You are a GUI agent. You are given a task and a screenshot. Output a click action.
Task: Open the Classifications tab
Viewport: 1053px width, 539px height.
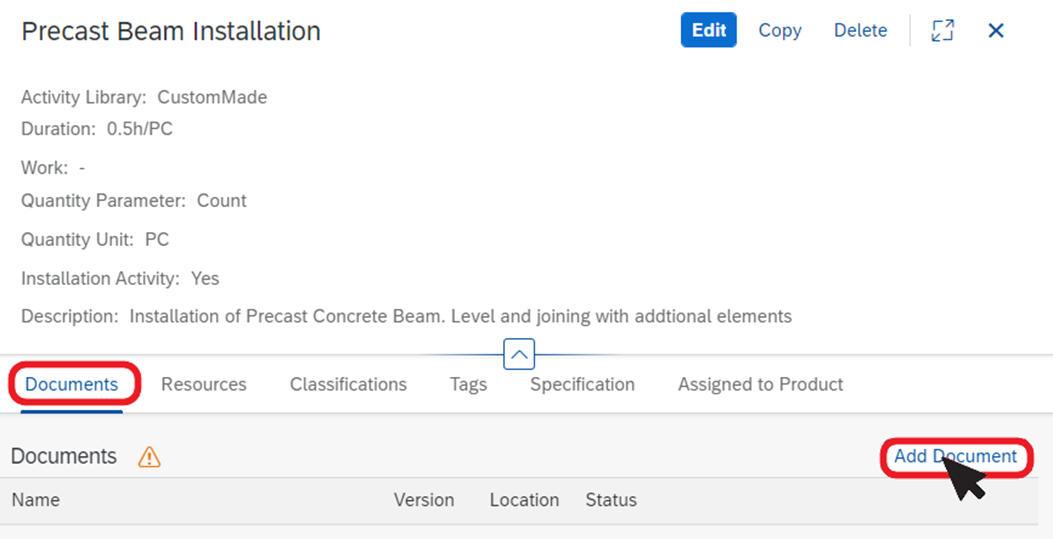(x=348, y=385)
